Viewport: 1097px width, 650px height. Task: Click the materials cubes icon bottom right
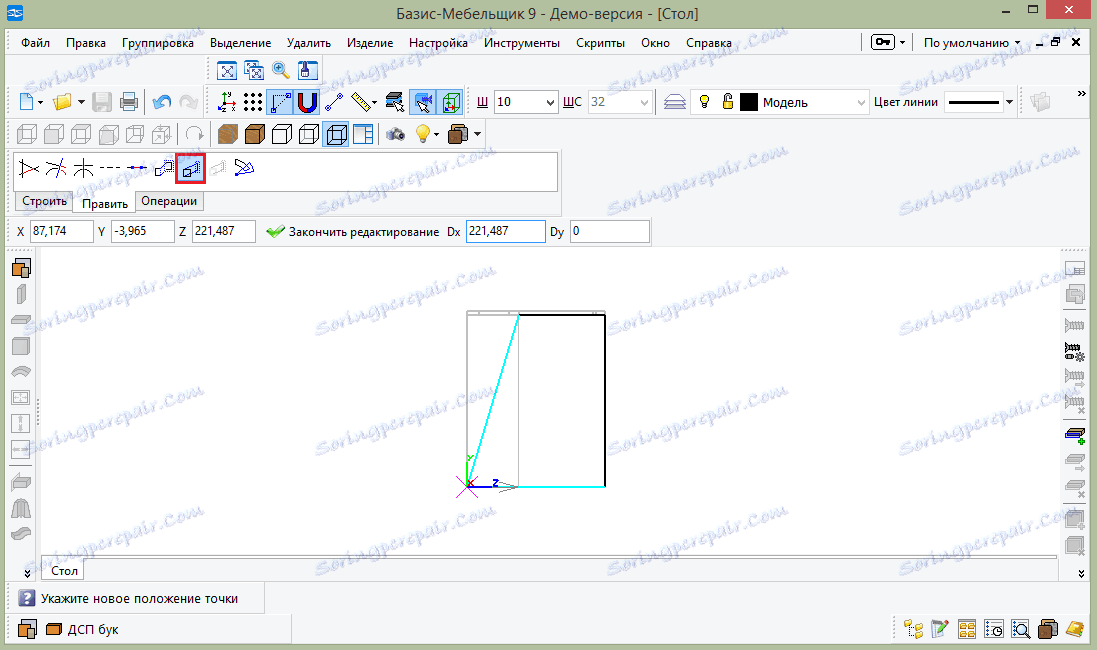point(1047,629)
